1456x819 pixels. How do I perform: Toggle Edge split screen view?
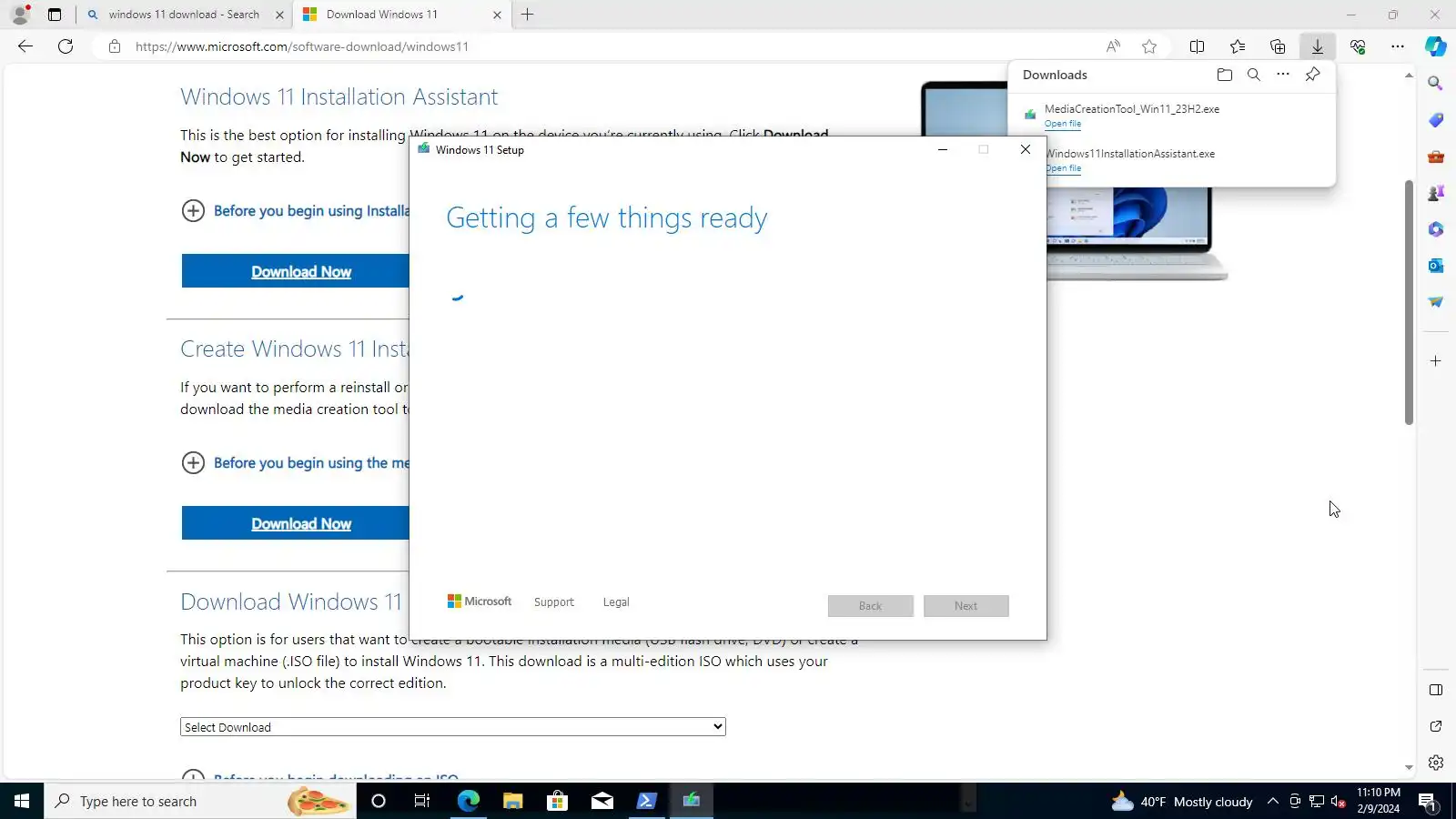point(1198,46)
